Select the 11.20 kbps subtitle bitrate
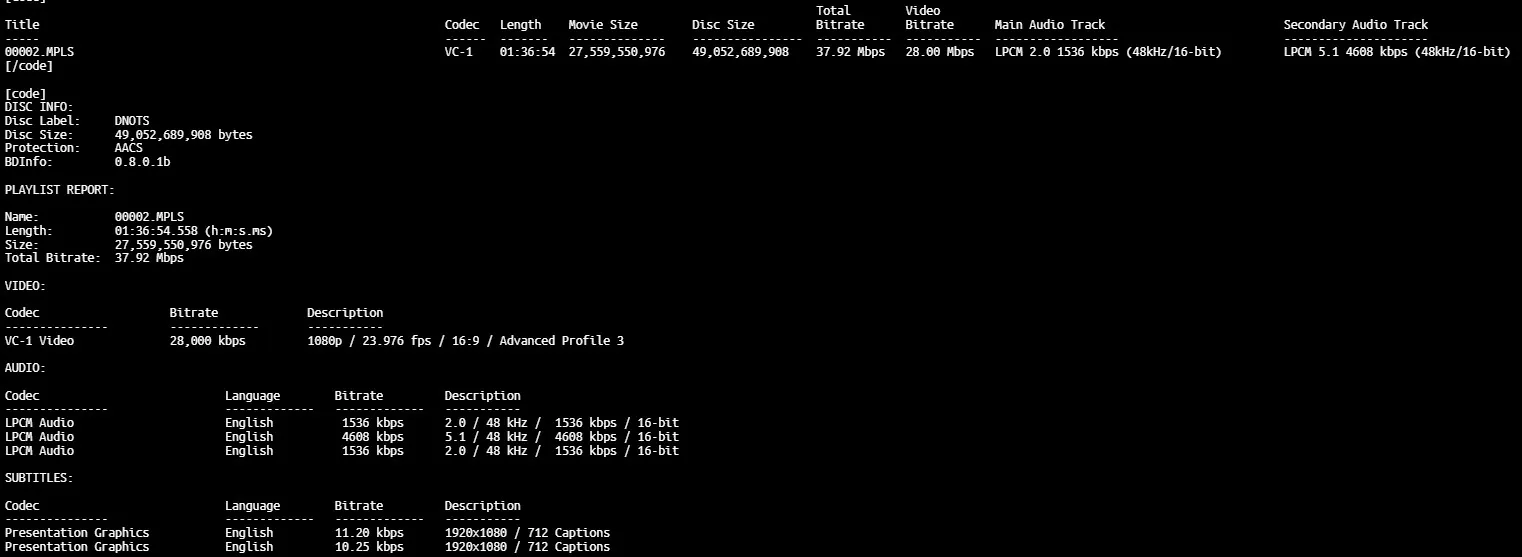 [x=369, y=533]
